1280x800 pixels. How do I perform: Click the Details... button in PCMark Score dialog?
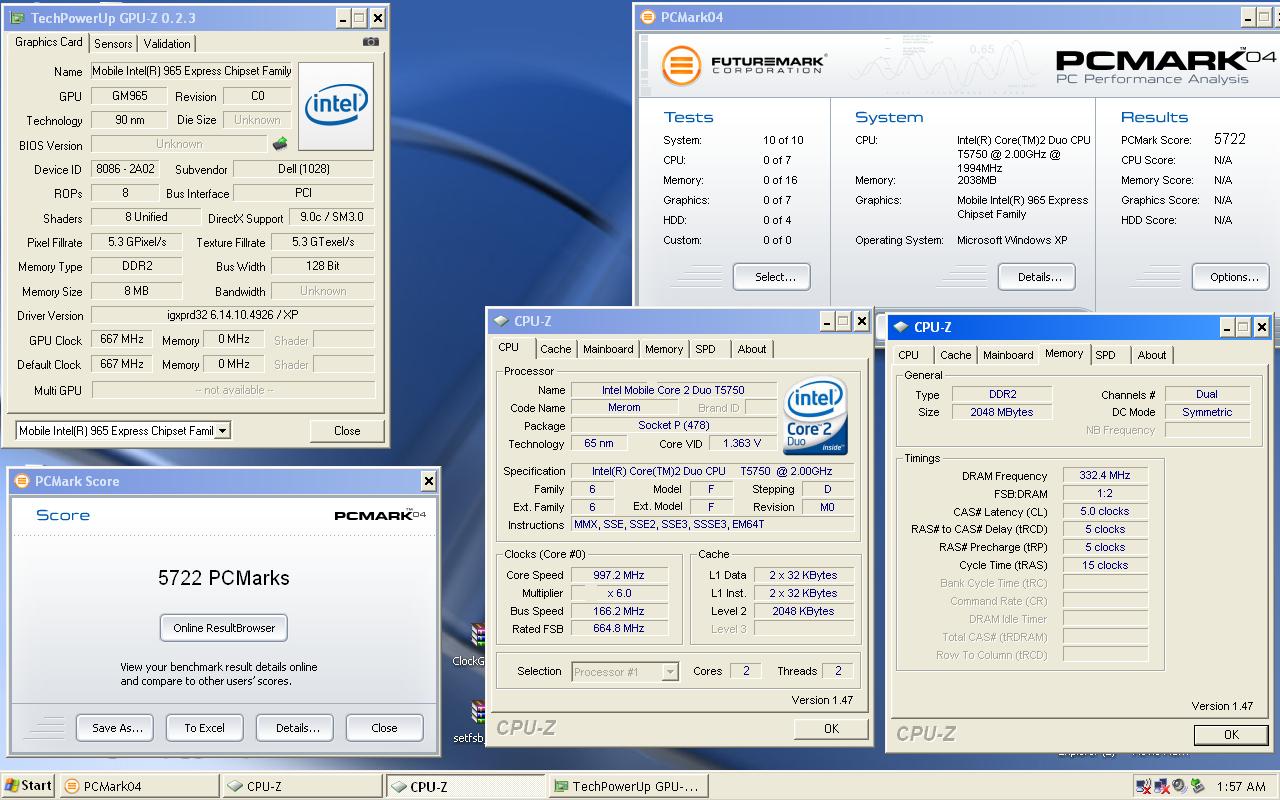tap(297, 728)
